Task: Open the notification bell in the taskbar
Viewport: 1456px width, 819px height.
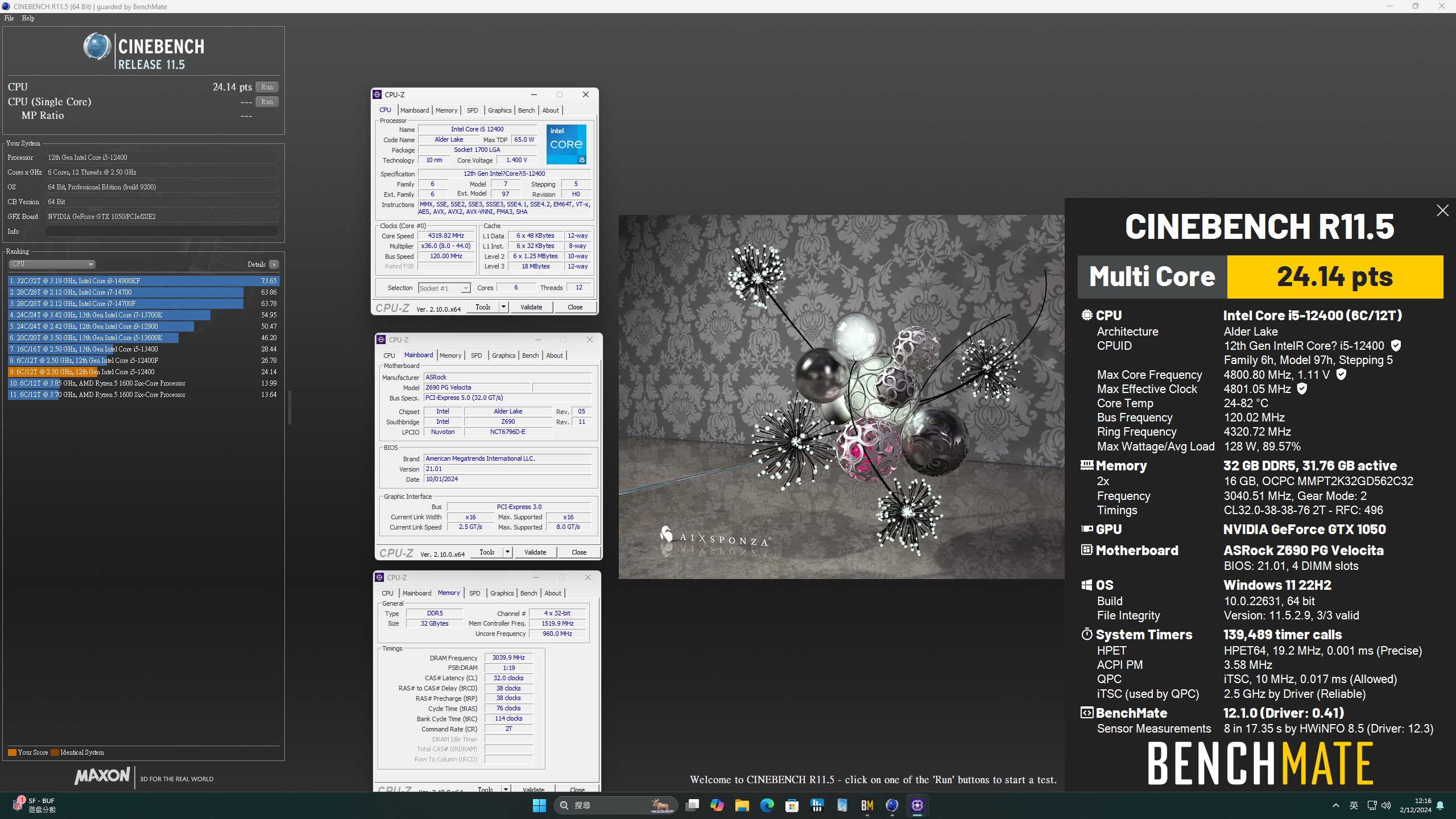Action: (1440, 805)
